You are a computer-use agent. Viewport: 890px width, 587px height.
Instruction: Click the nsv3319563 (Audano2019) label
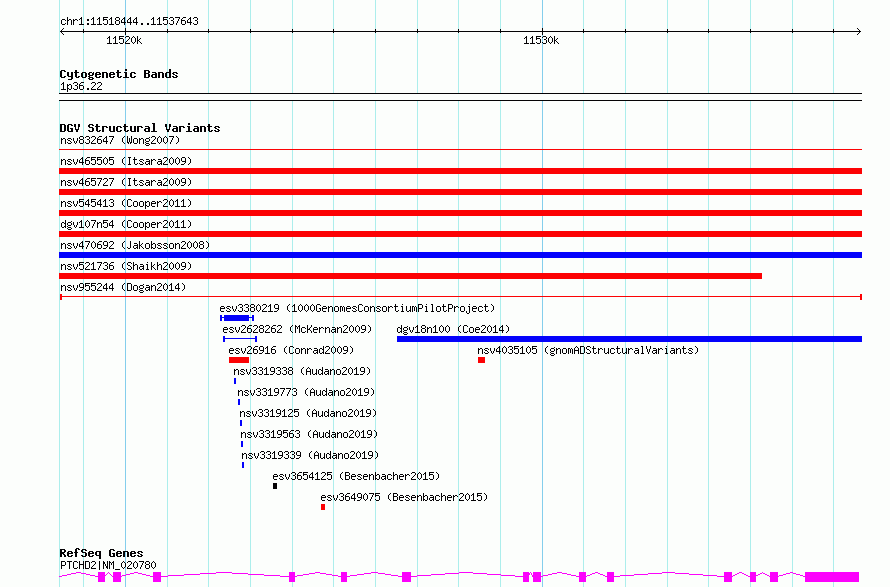coord(309,434)
